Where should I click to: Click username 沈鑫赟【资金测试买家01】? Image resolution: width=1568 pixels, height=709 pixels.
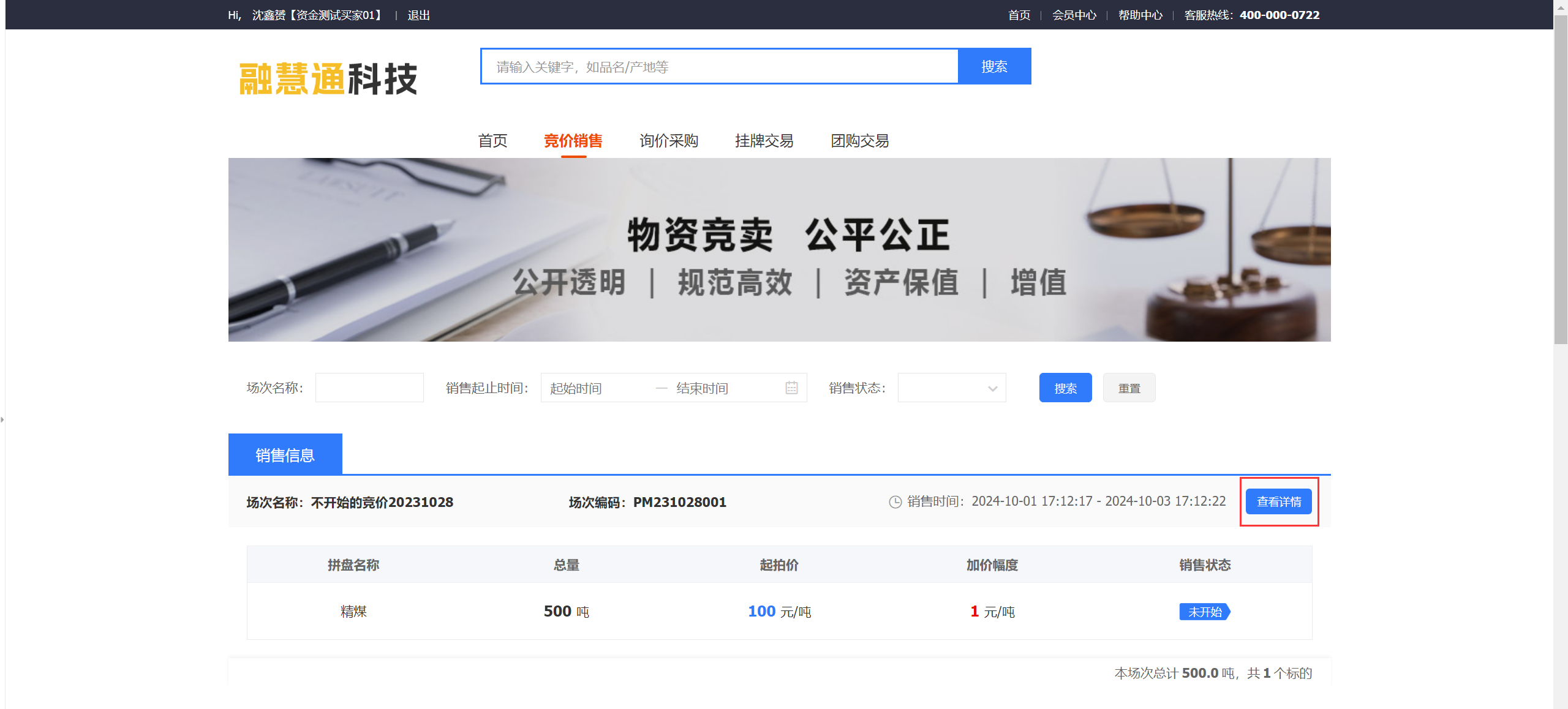point(318,15)
